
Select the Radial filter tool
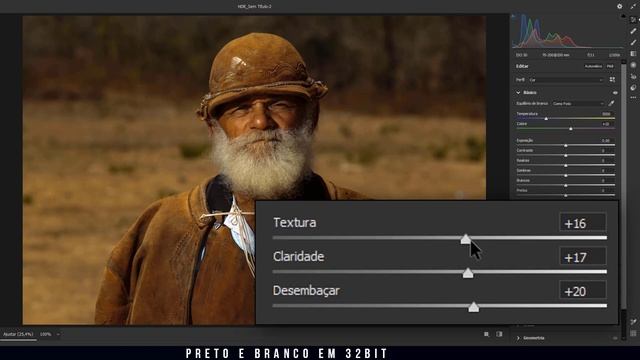coord(633,65)
